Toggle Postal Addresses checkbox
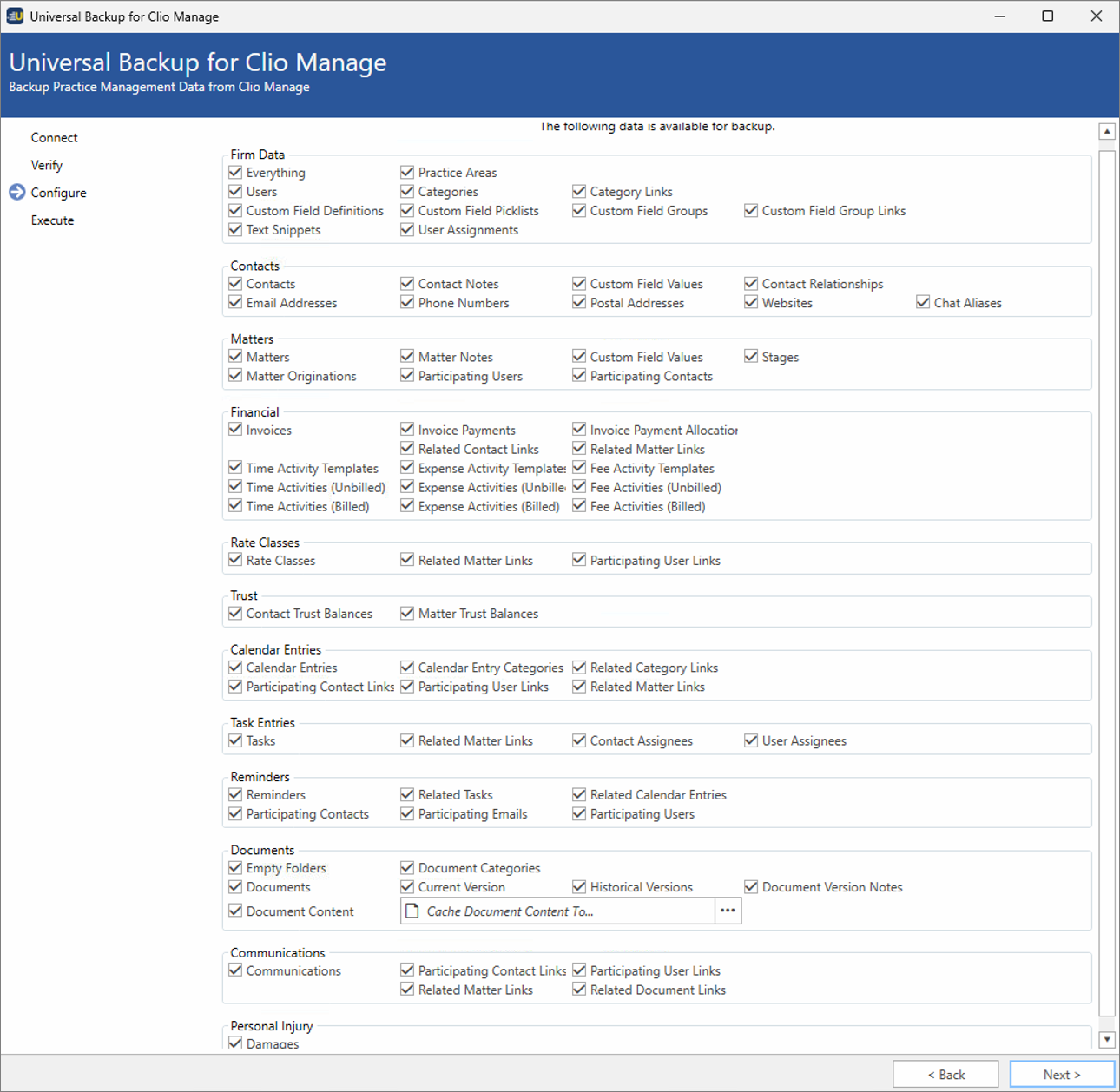1120x1092 pixels. tap(579, 302)
